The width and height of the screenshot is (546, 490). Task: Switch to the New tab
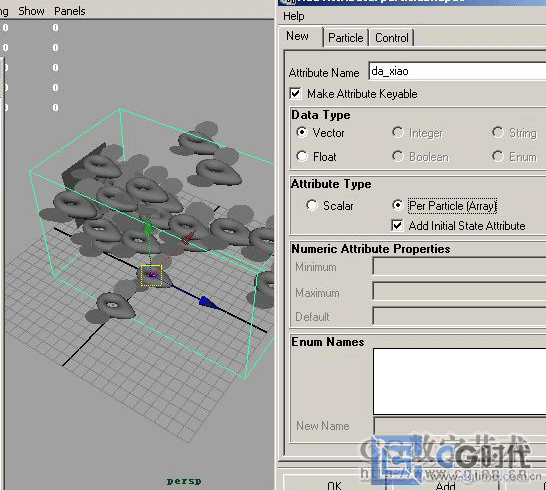click(x=297, y=36)
